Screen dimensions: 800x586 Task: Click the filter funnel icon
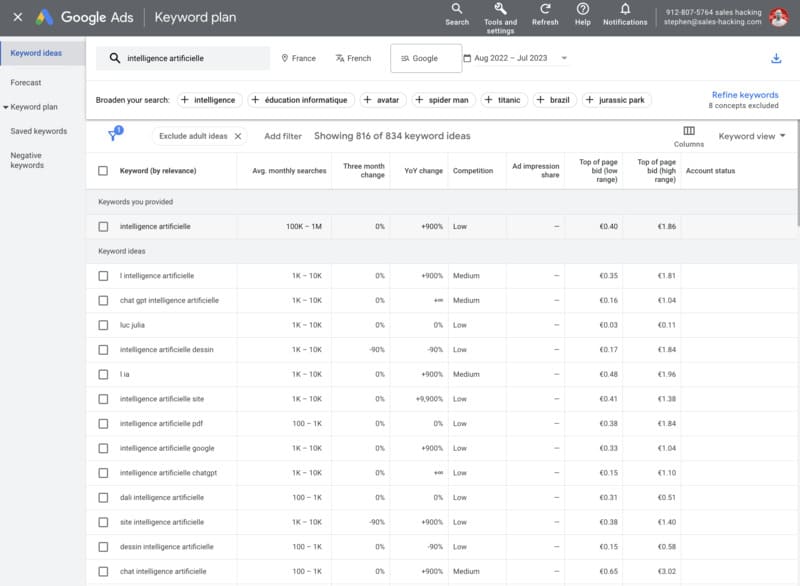[x=115, y=134]
